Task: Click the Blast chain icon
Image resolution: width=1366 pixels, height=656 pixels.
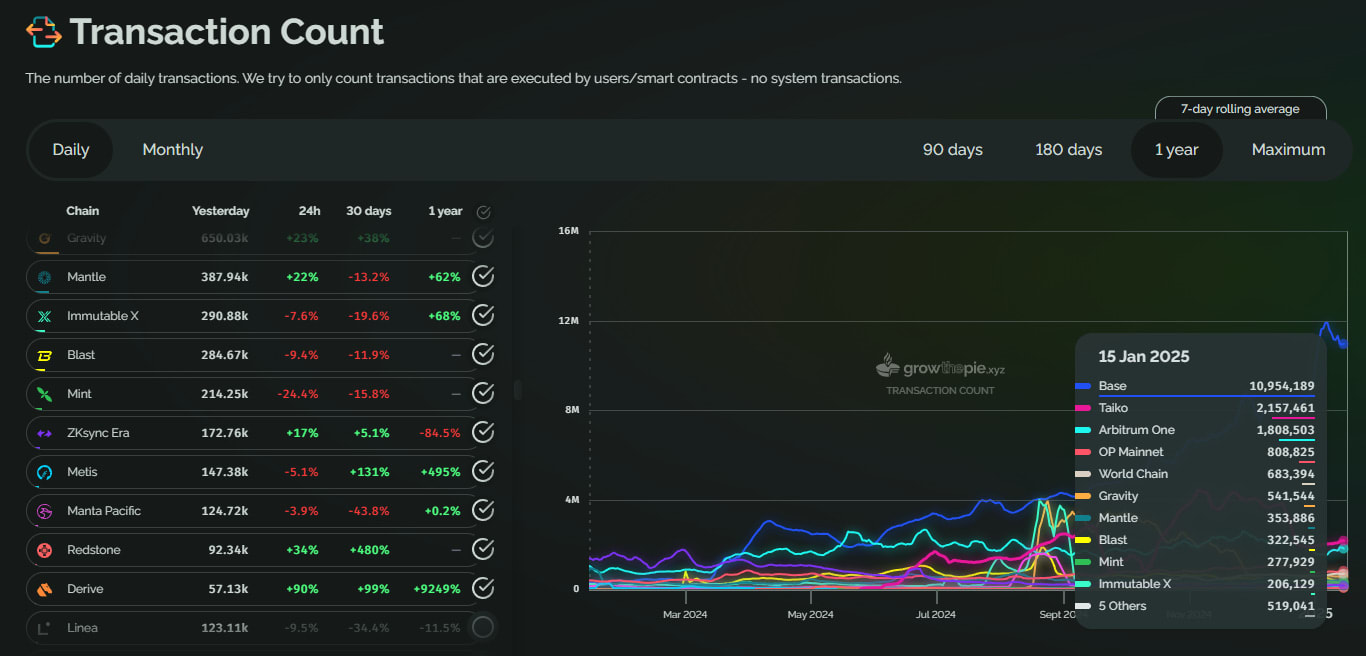Action: point(44,355)
